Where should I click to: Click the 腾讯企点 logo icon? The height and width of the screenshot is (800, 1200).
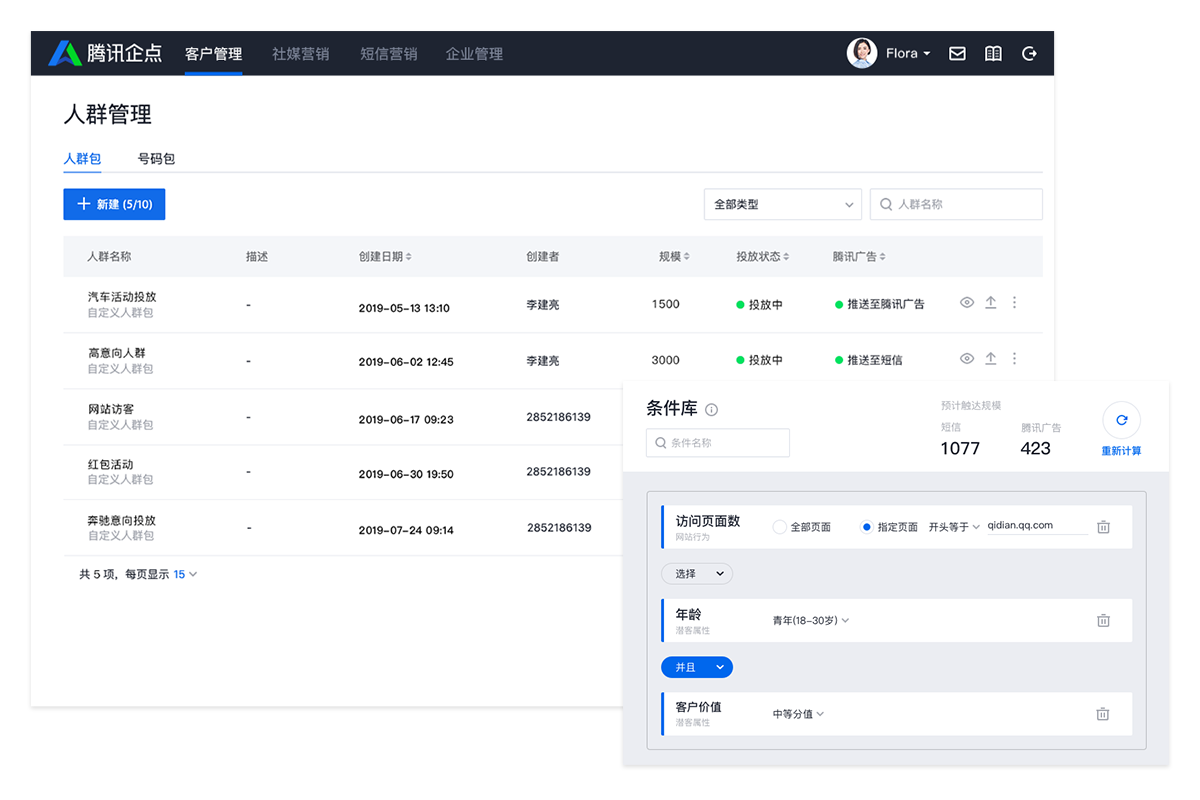tap(65, 54)
